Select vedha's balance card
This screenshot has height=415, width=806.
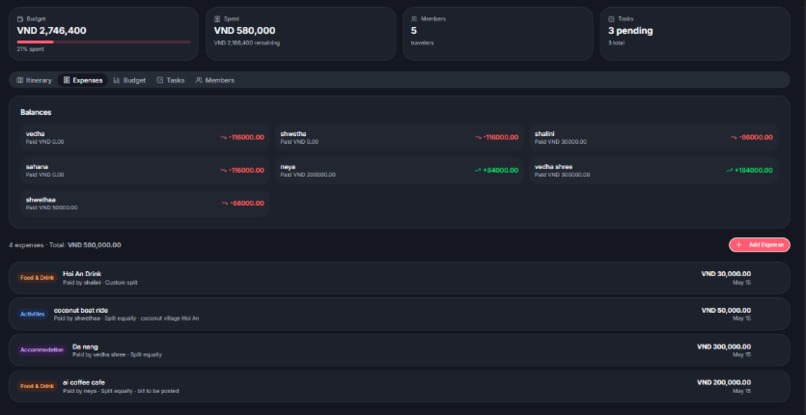(145, 137)
